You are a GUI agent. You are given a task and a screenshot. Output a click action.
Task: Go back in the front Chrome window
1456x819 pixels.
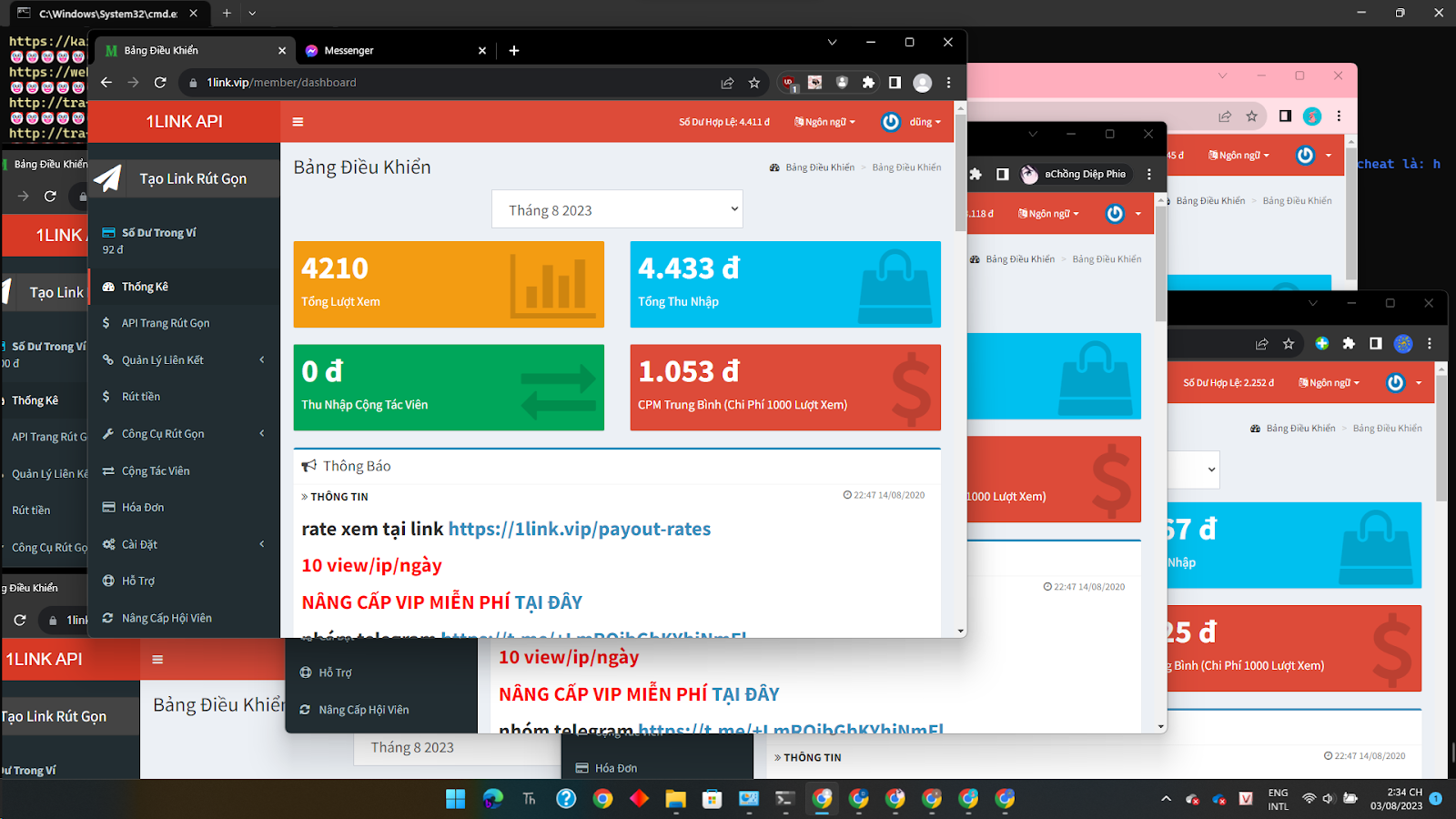106,83
